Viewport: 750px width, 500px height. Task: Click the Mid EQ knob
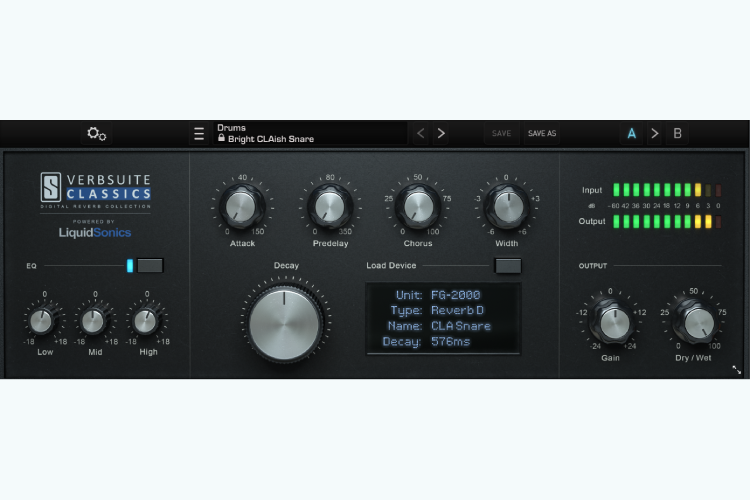(94, 322)
